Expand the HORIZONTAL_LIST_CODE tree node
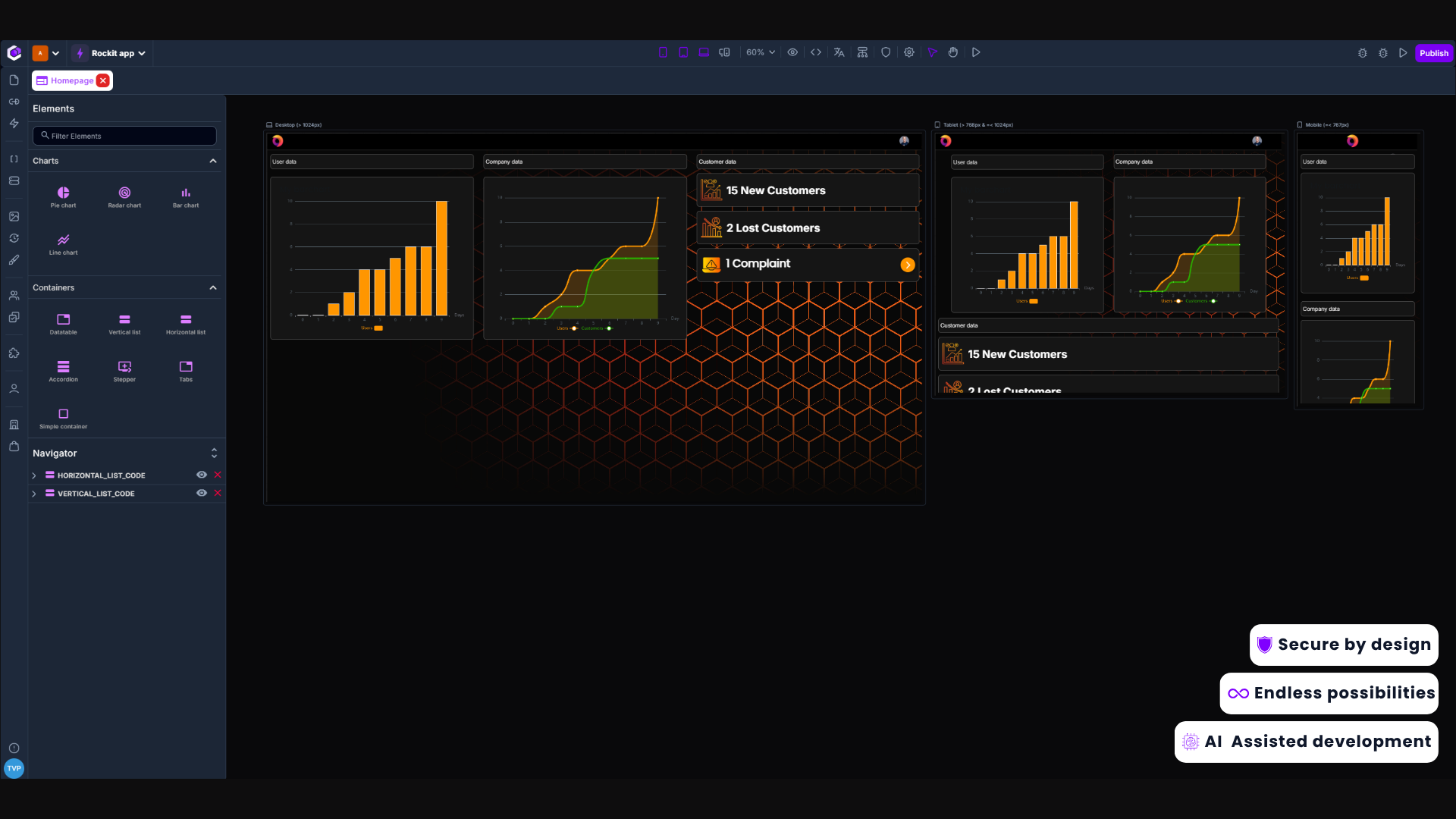Viewport: 1456px width, 819px height. tap(34, 475)
